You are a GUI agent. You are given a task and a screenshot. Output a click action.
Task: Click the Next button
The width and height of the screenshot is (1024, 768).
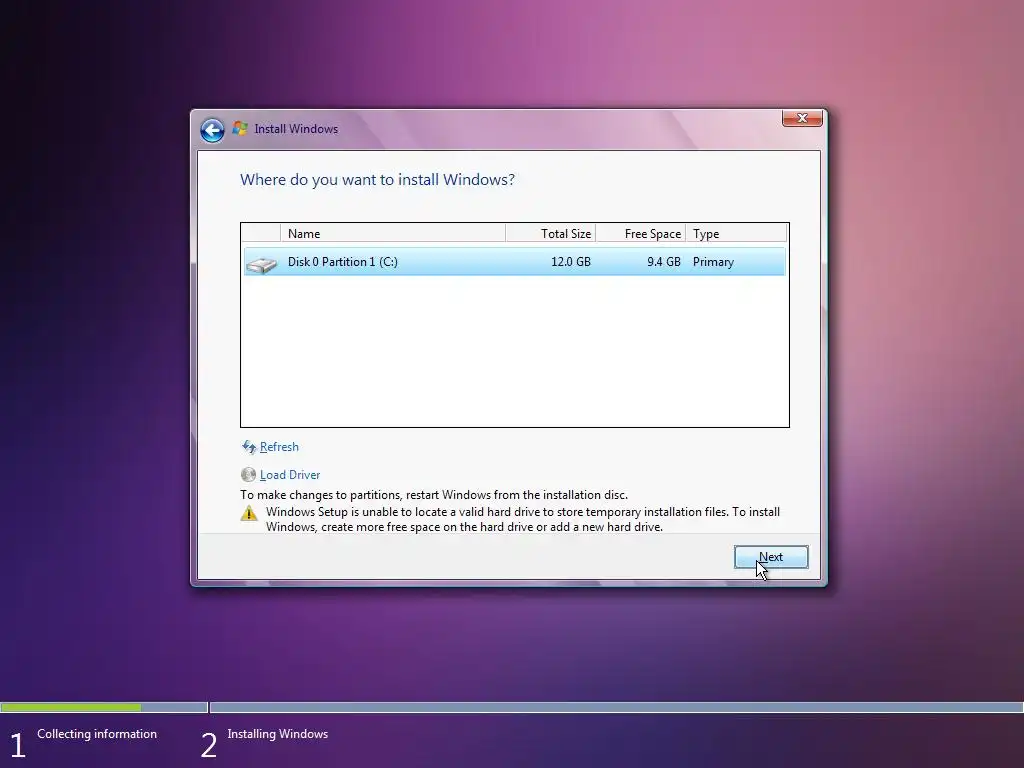point(771,557)
